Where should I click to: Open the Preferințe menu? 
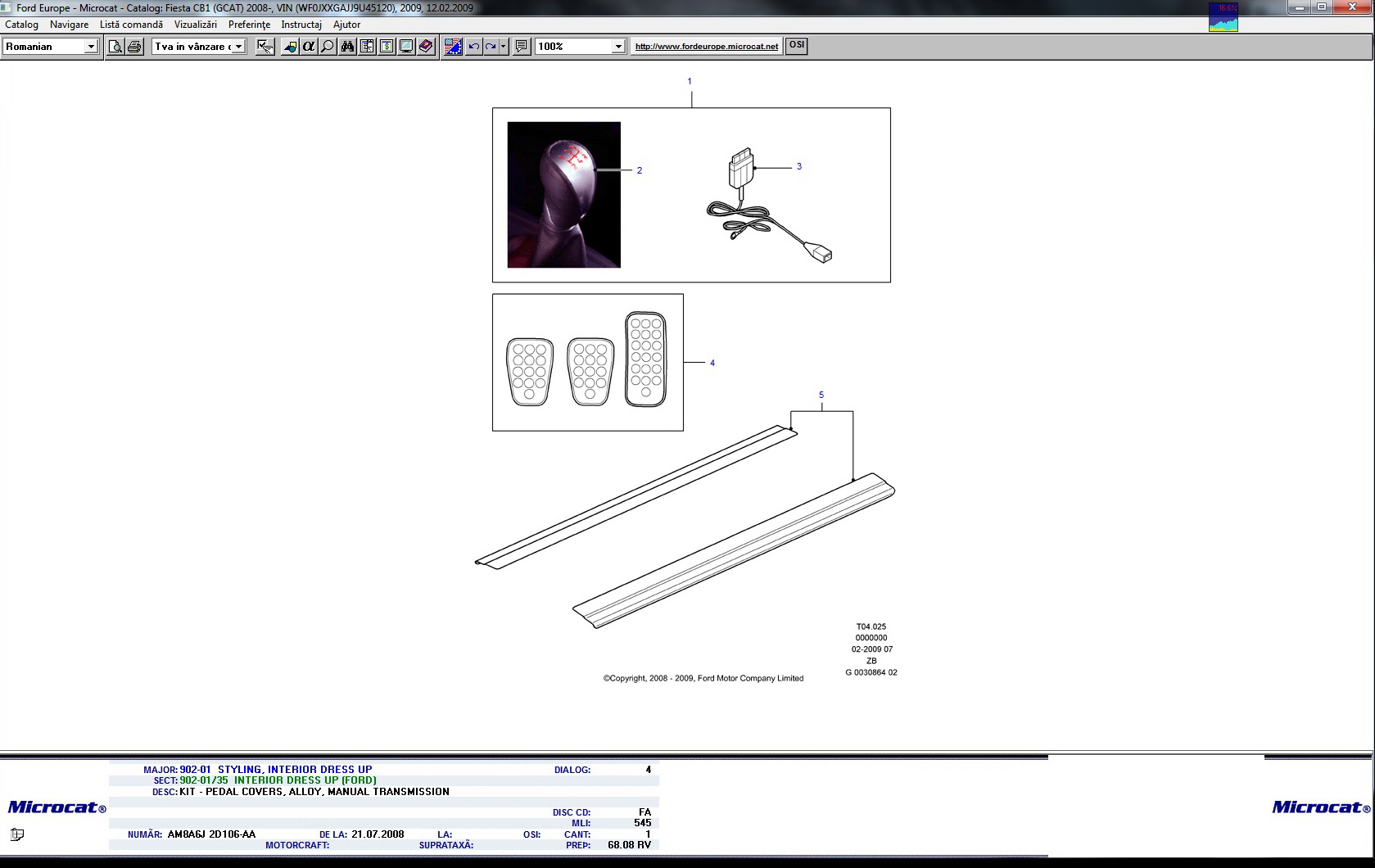pyautogui.click(x=249, y=25)
